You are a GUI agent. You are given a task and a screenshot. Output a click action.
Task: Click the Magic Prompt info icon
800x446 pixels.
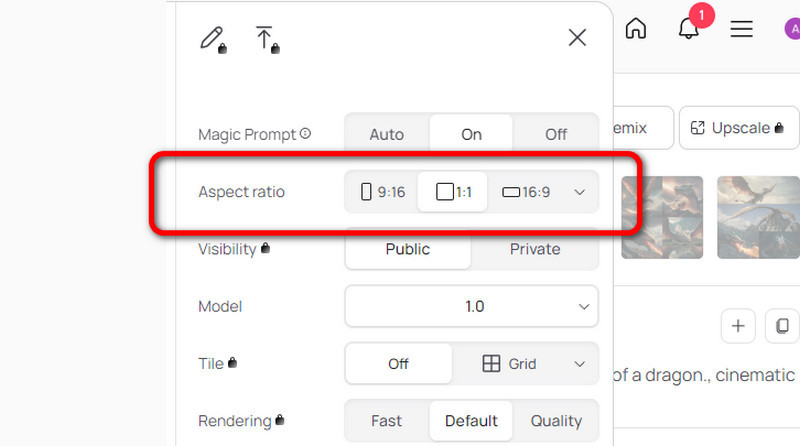click(305, 134)
